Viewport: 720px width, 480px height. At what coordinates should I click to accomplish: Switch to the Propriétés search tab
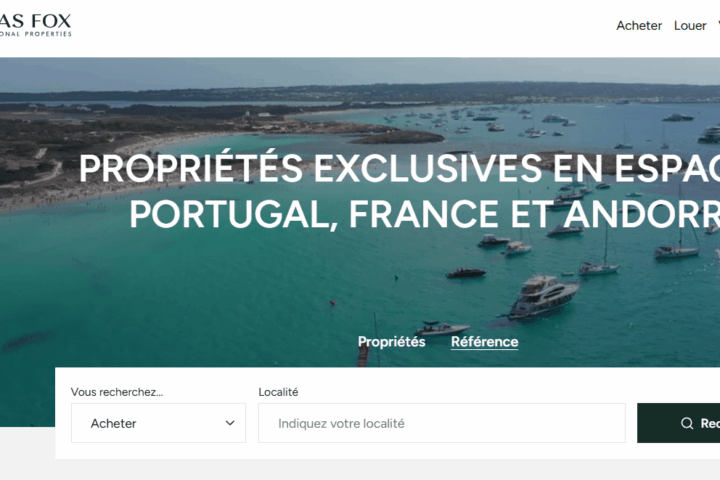[391, 342]
